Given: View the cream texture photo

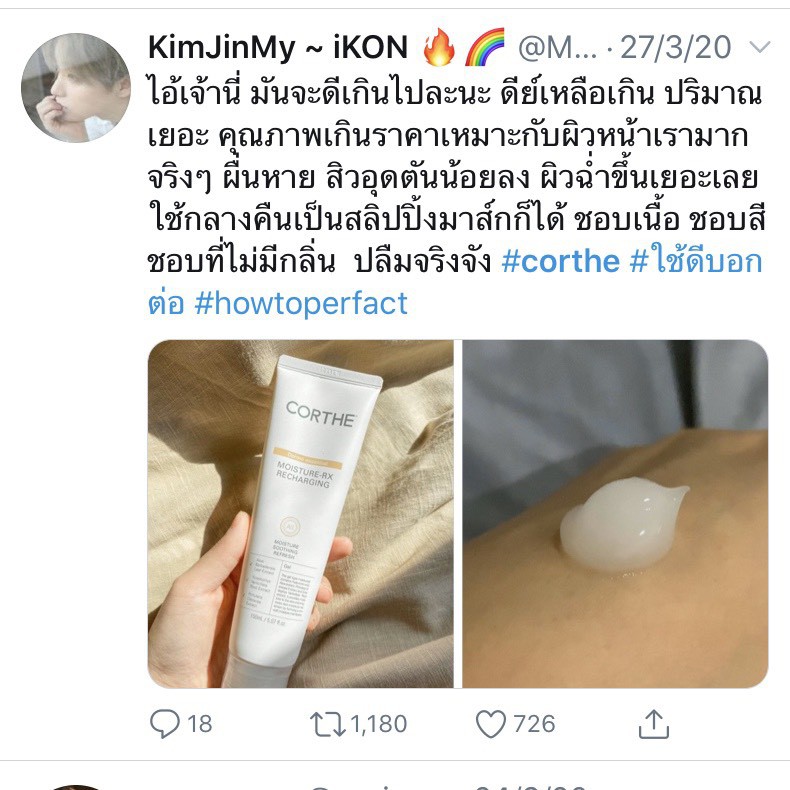Looking at the screenshot, I should click(x=615, y=513).
